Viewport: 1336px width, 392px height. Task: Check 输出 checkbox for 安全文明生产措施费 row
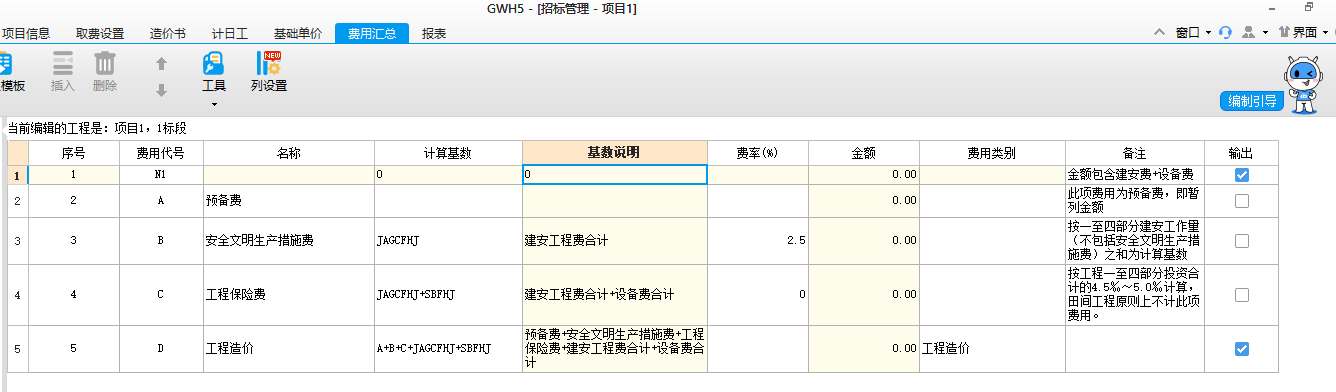click(x=1241, y=241)
